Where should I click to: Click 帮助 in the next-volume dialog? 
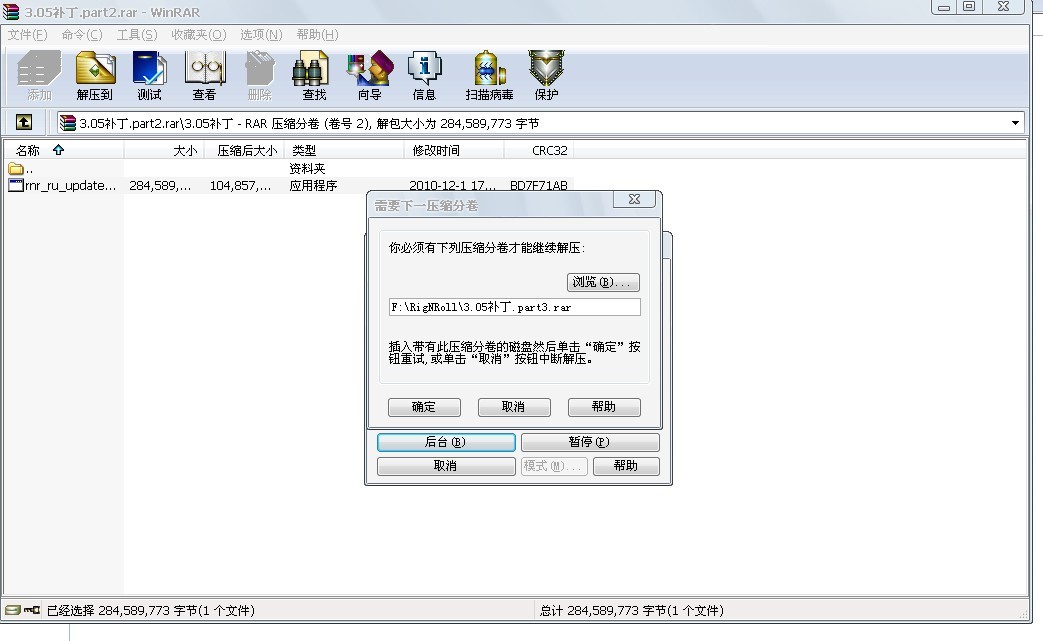(604, 407)
